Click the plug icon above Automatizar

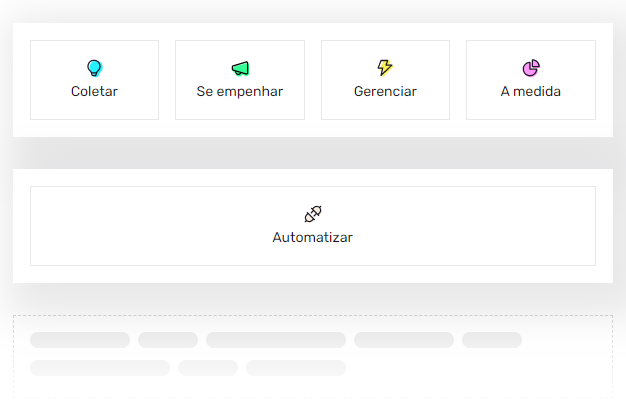313,214
